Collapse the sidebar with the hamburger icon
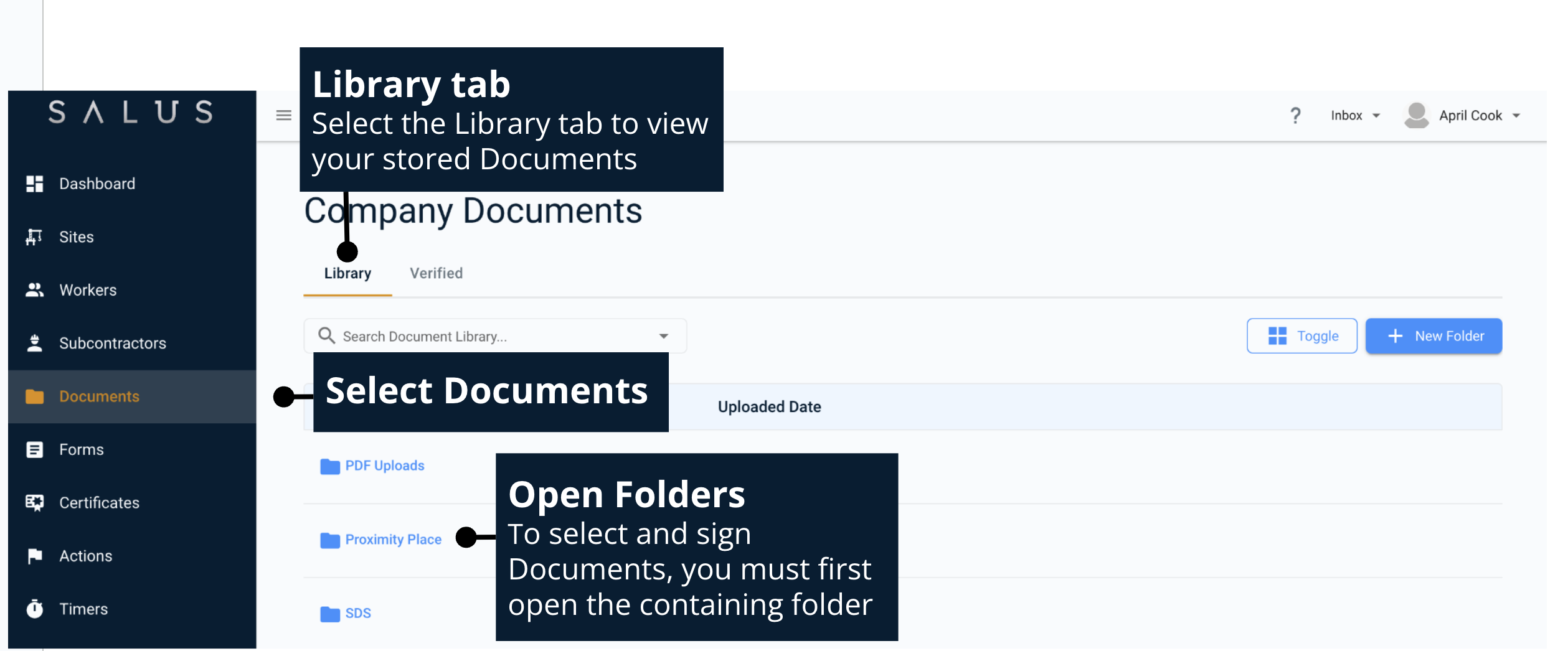The height and width of the screenshot is (651, 1568). pyautogui.click(x=283, y=115)
